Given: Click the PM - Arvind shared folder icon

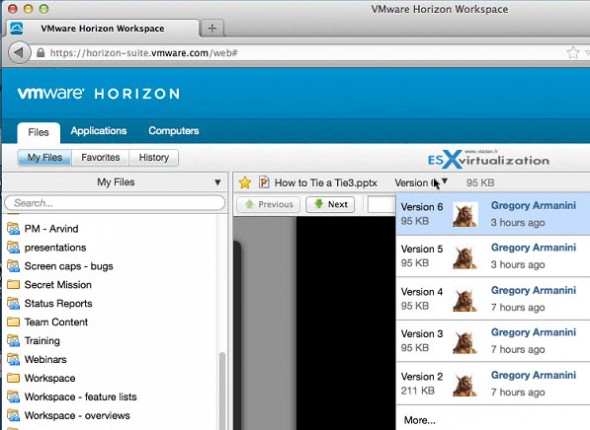Looking at the screenshot, I should tap(14, 228).
